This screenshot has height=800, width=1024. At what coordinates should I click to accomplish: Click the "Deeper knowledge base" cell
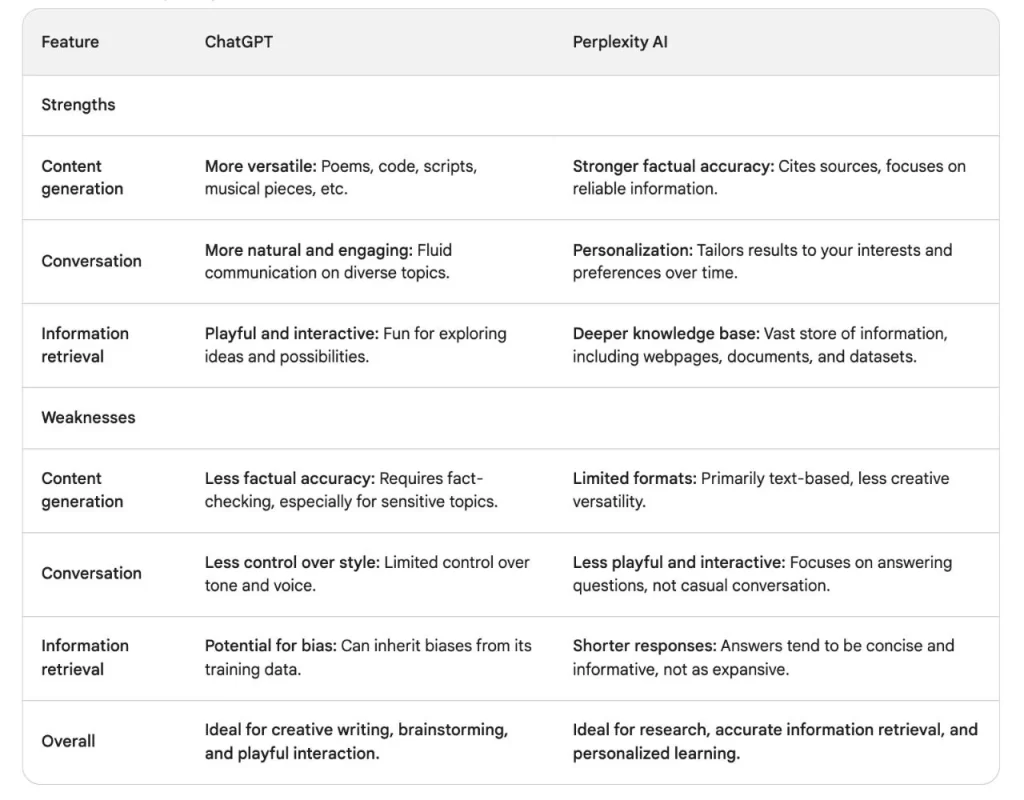(760, 345)
